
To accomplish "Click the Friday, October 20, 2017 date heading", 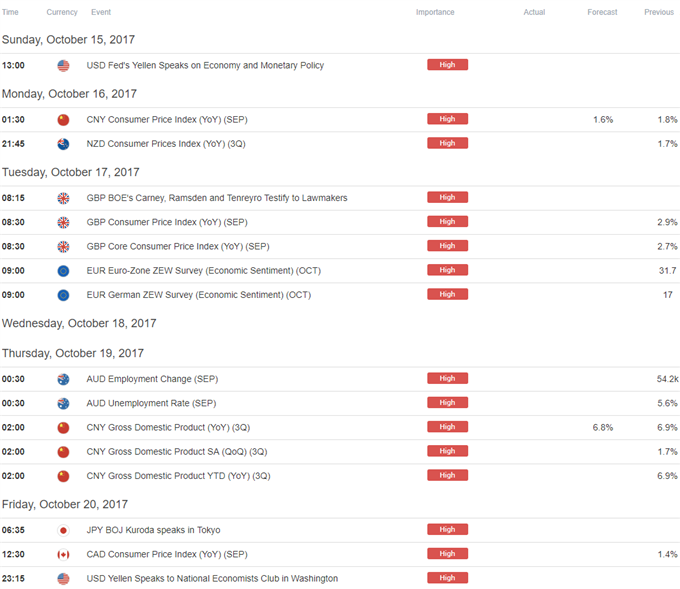I will 65,504.
